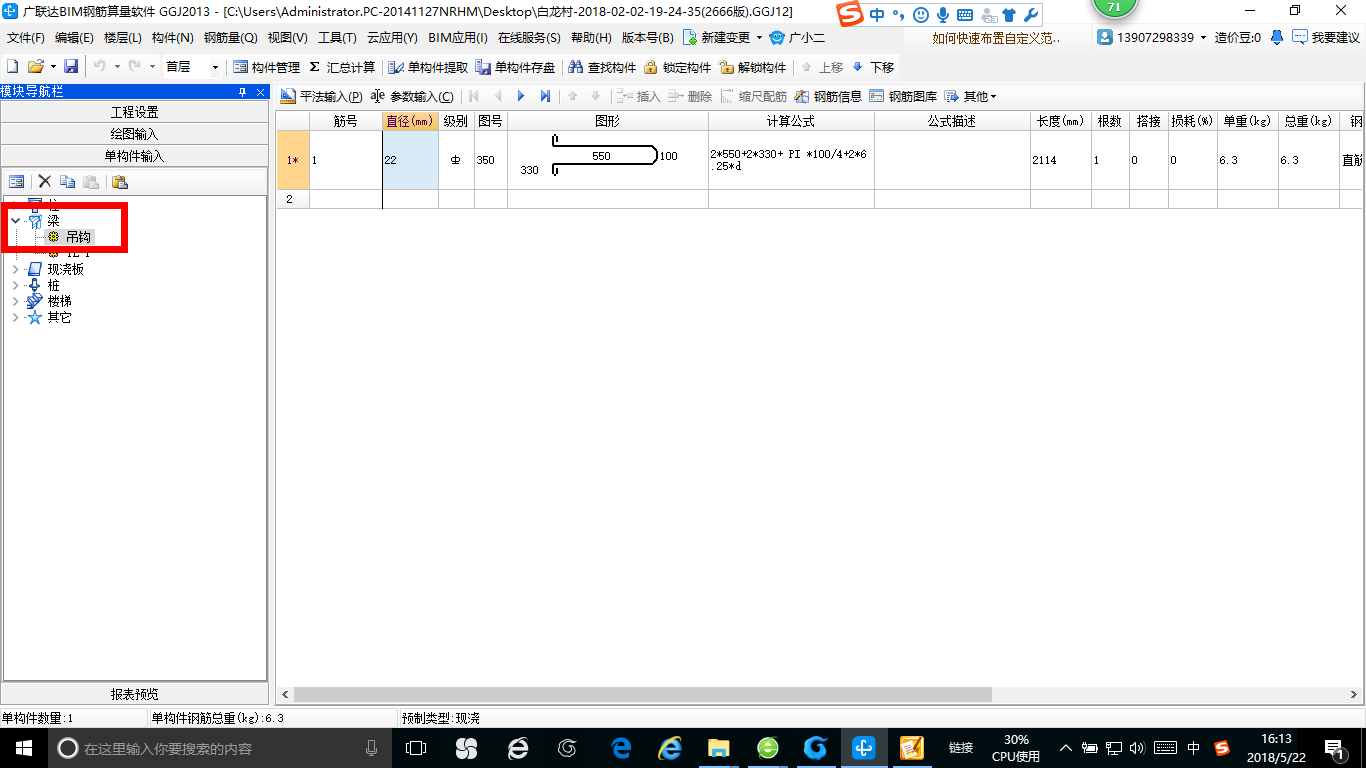The image size is (1366, 768).
Task: Expand the 桩 tree node
Action: point(15,285)
